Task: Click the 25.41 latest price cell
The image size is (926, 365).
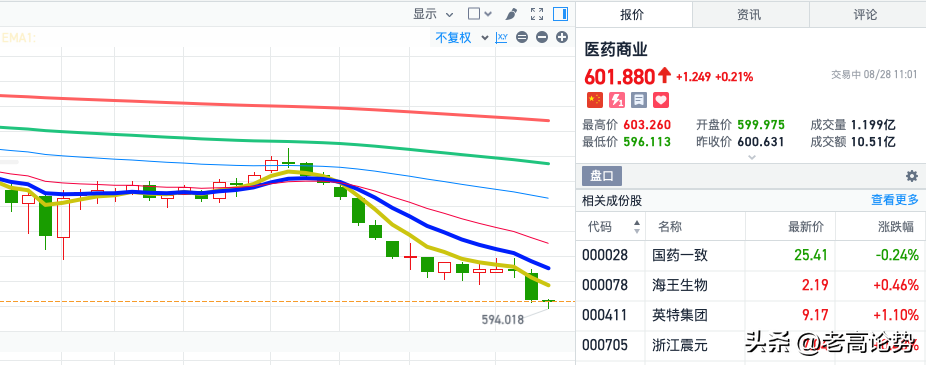Action: (x=811, y=255)
